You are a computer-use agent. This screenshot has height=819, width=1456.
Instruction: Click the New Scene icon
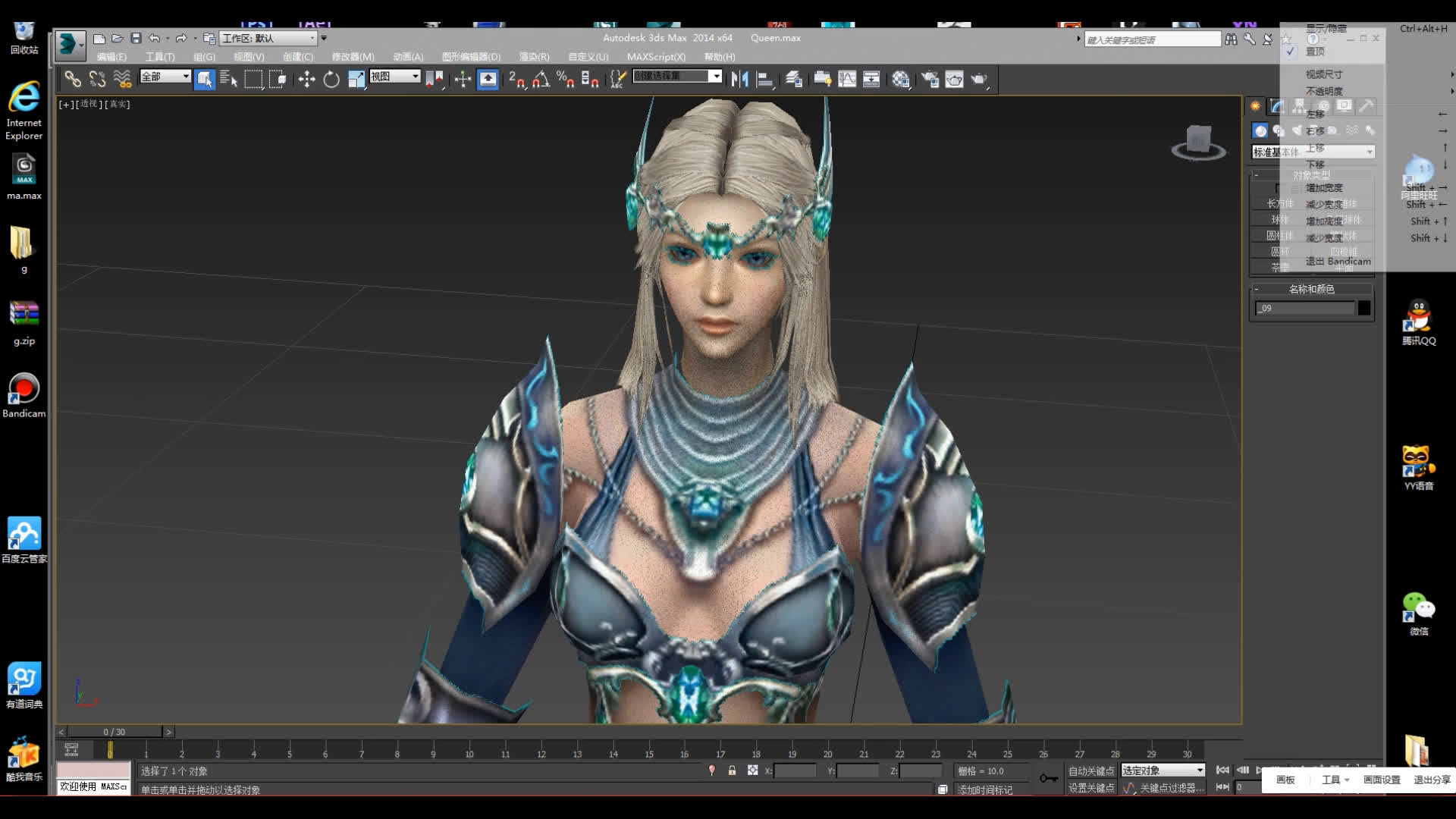99,39
